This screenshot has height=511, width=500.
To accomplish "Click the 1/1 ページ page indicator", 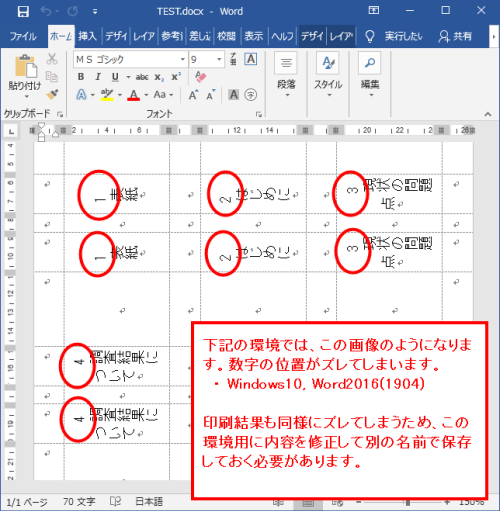I will tap(27, 502).
